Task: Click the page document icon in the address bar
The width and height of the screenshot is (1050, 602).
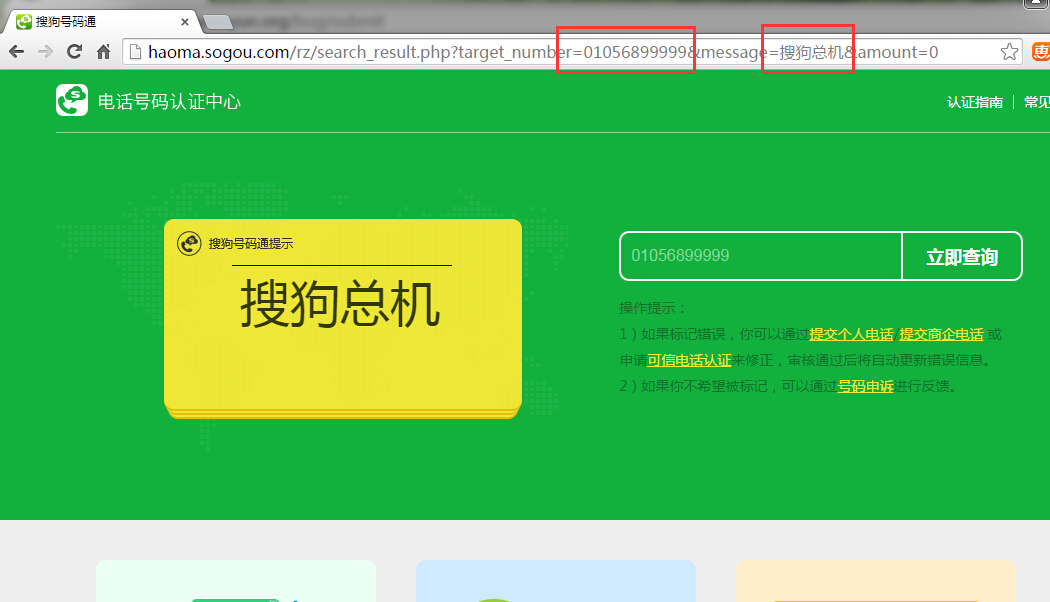Action: tap(135, 52)
